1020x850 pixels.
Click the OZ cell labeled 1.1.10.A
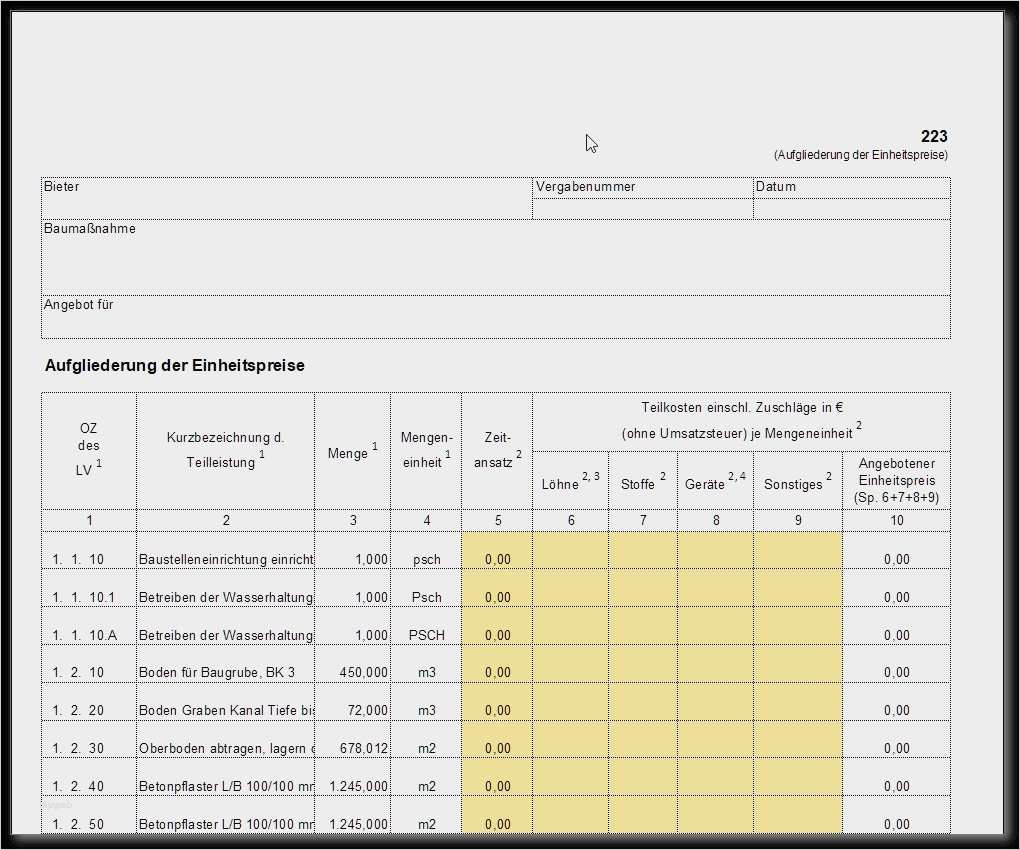tap(89, 635)
